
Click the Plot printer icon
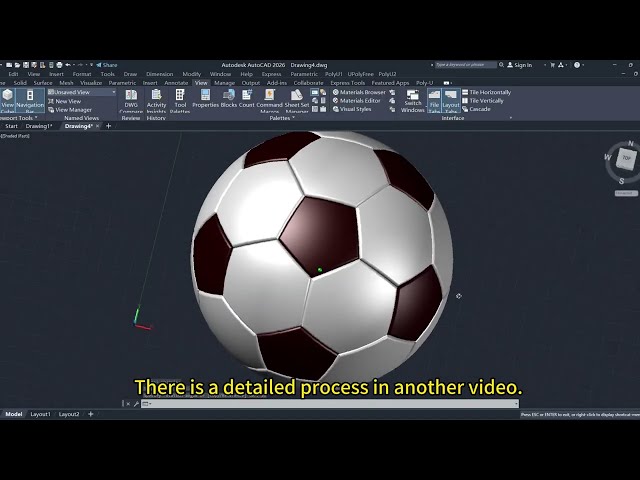(59, 65)
